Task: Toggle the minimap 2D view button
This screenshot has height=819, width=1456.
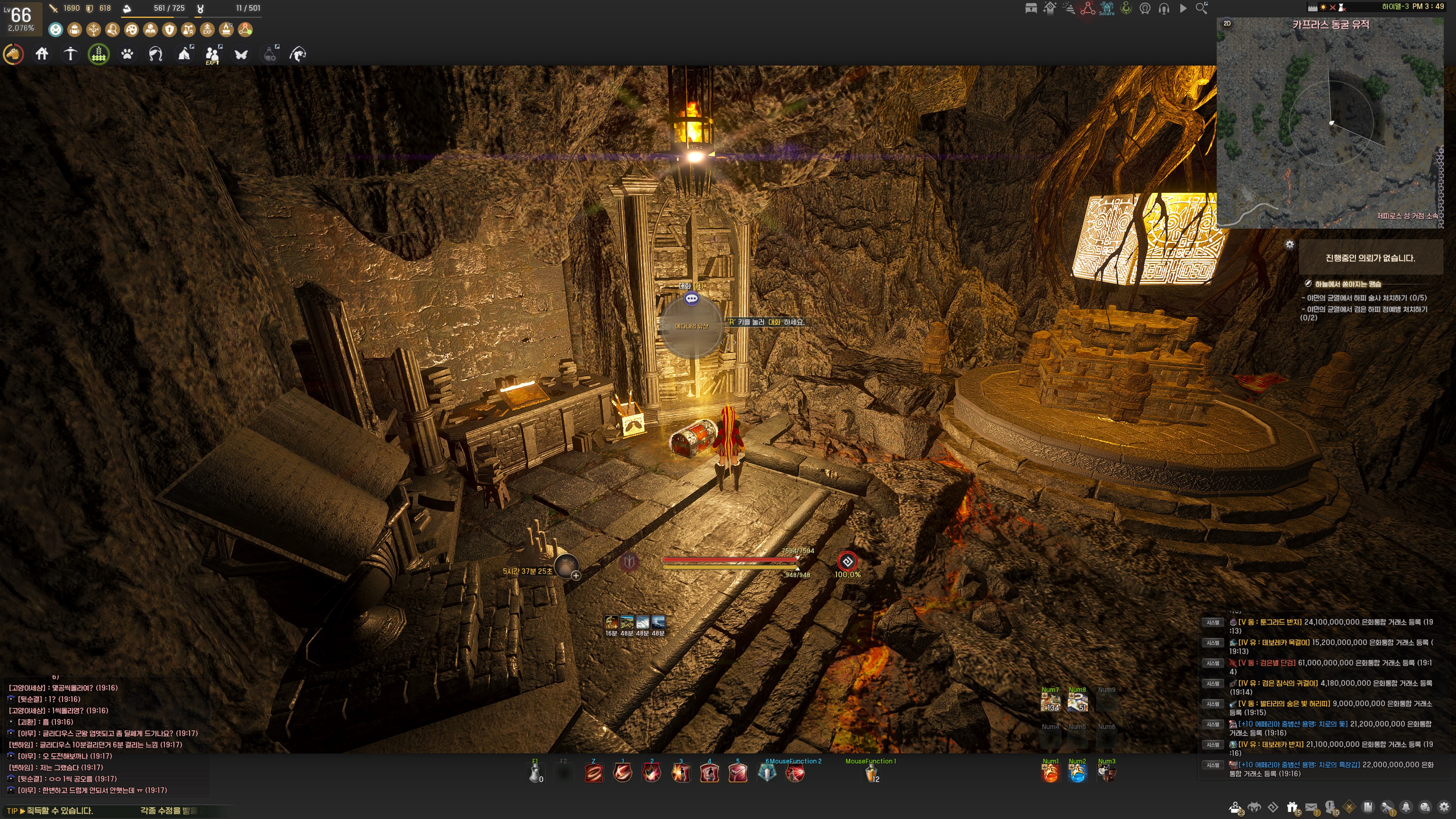Action: point(1227,23)
